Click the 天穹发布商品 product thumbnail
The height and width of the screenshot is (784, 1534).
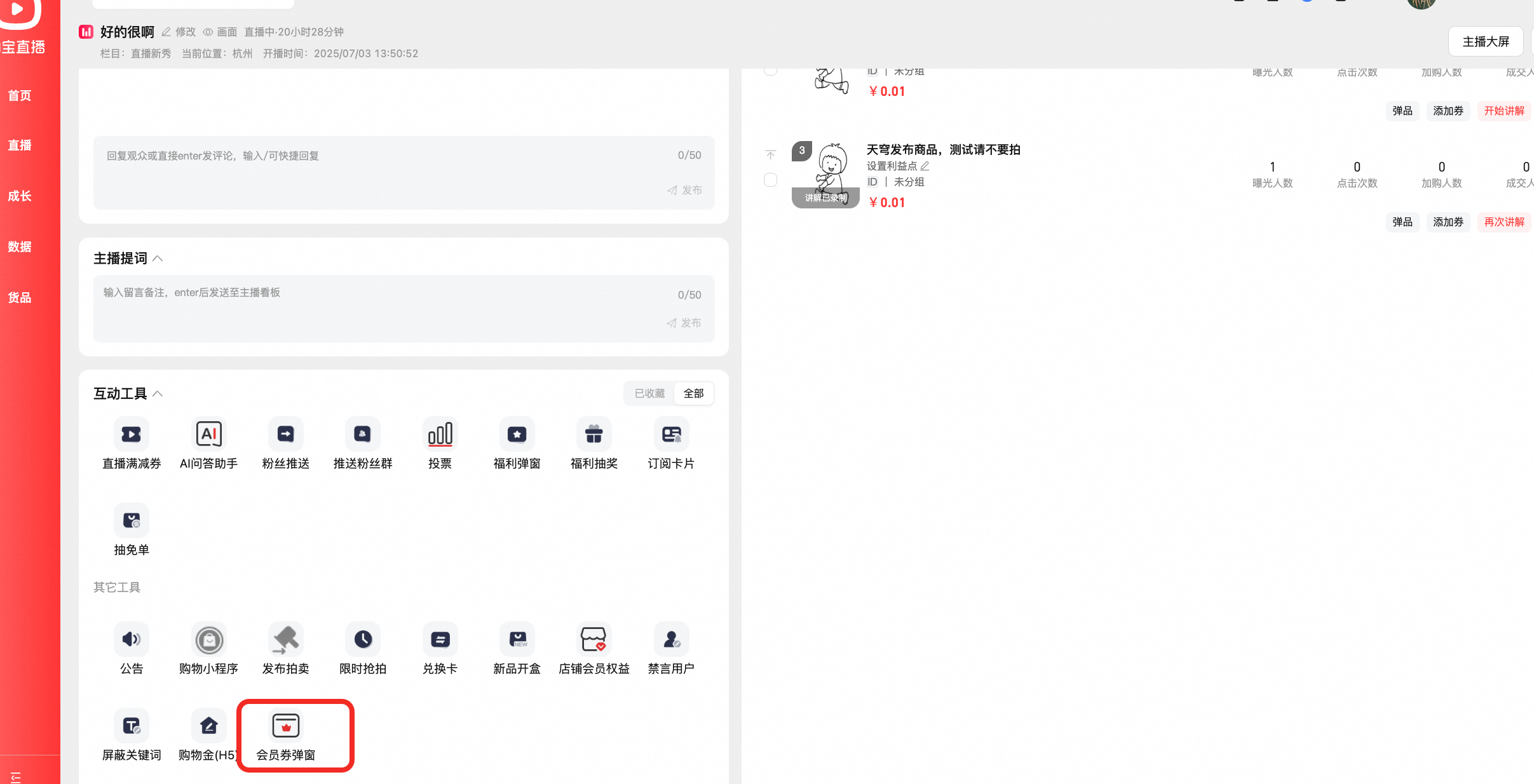(825, 174)
